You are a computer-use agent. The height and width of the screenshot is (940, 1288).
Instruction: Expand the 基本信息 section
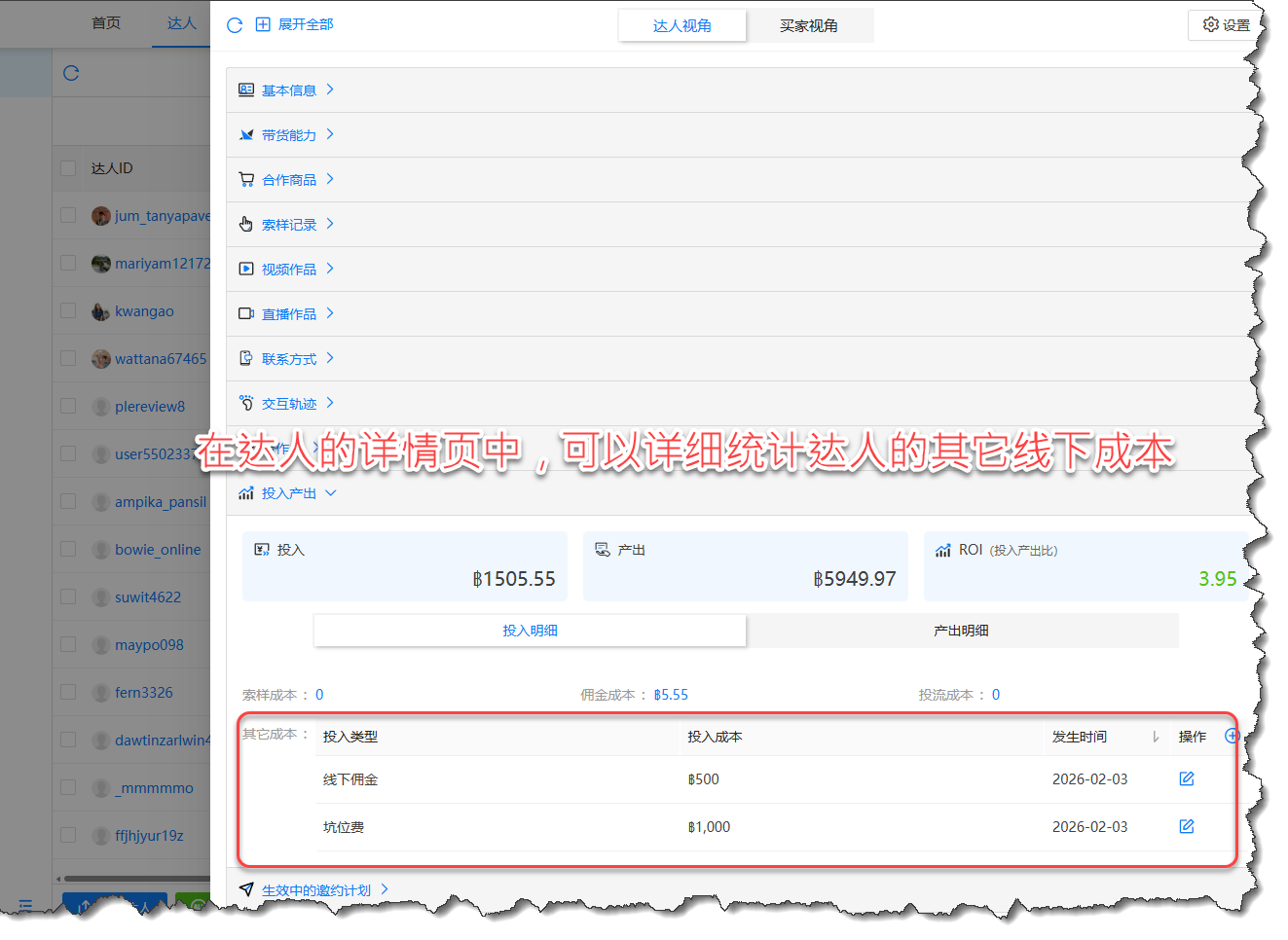coord(289,90)
